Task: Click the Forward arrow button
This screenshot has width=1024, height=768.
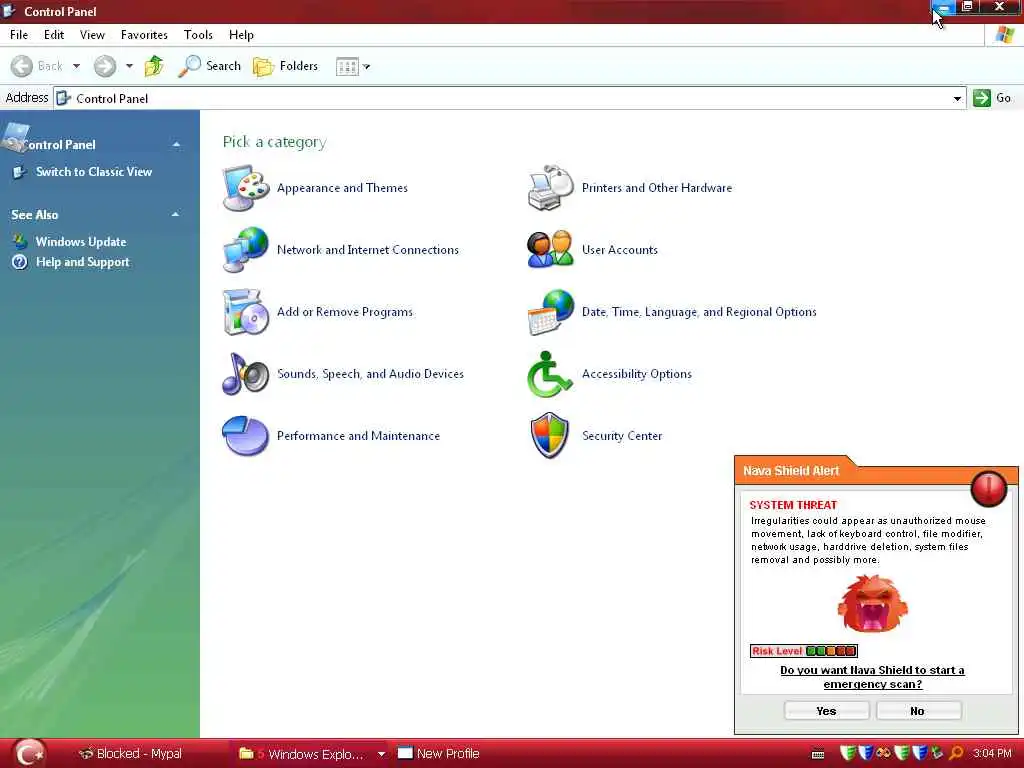Action: (x=104, y=66)
